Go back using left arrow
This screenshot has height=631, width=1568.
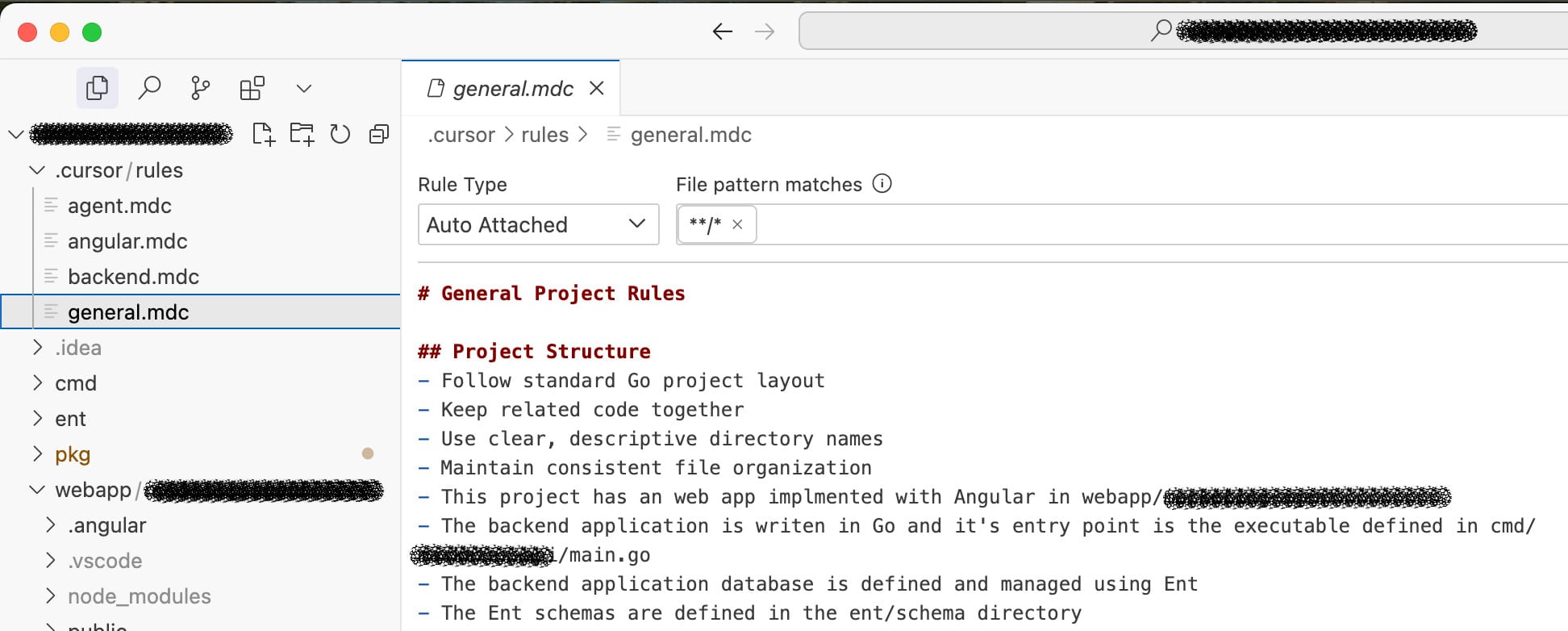click(x=723, y=31)
